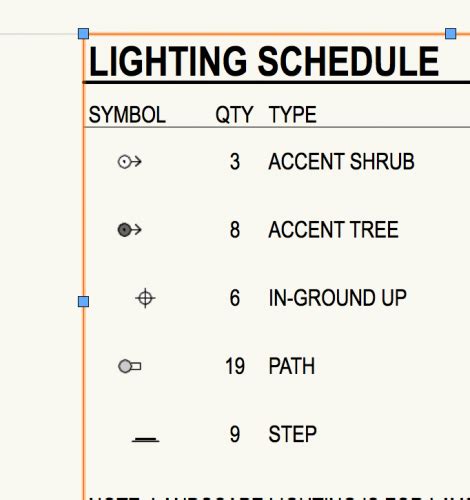
Task: Select the path light symbol
Action: [130, 366]
